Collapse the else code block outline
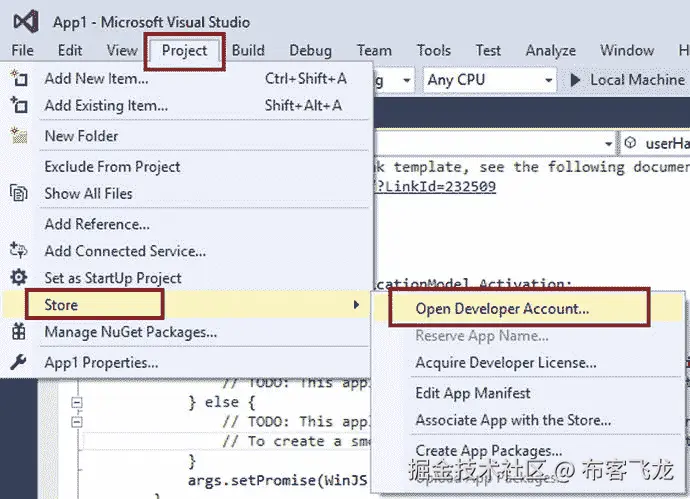690x499 pixels. 77,402
